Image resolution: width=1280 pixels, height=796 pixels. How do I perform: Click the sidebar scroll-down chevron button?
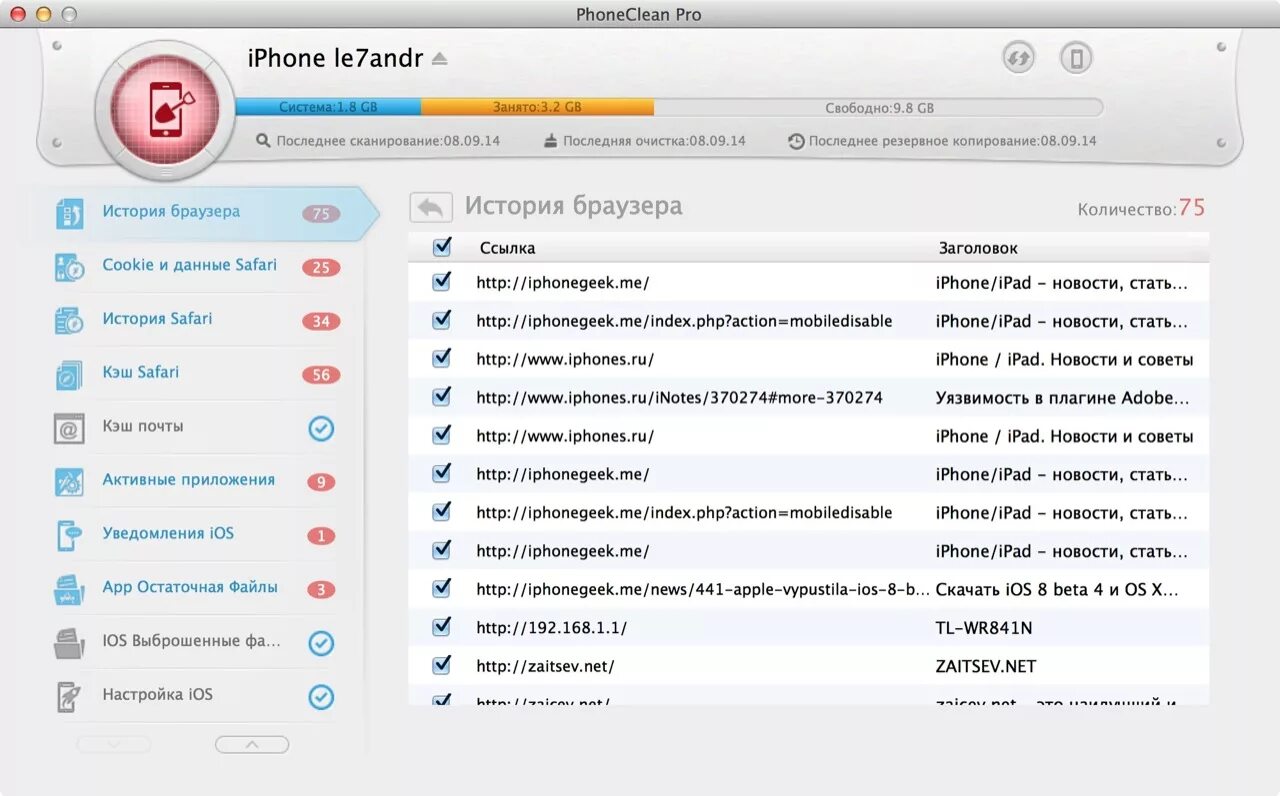tap(114, 744)
